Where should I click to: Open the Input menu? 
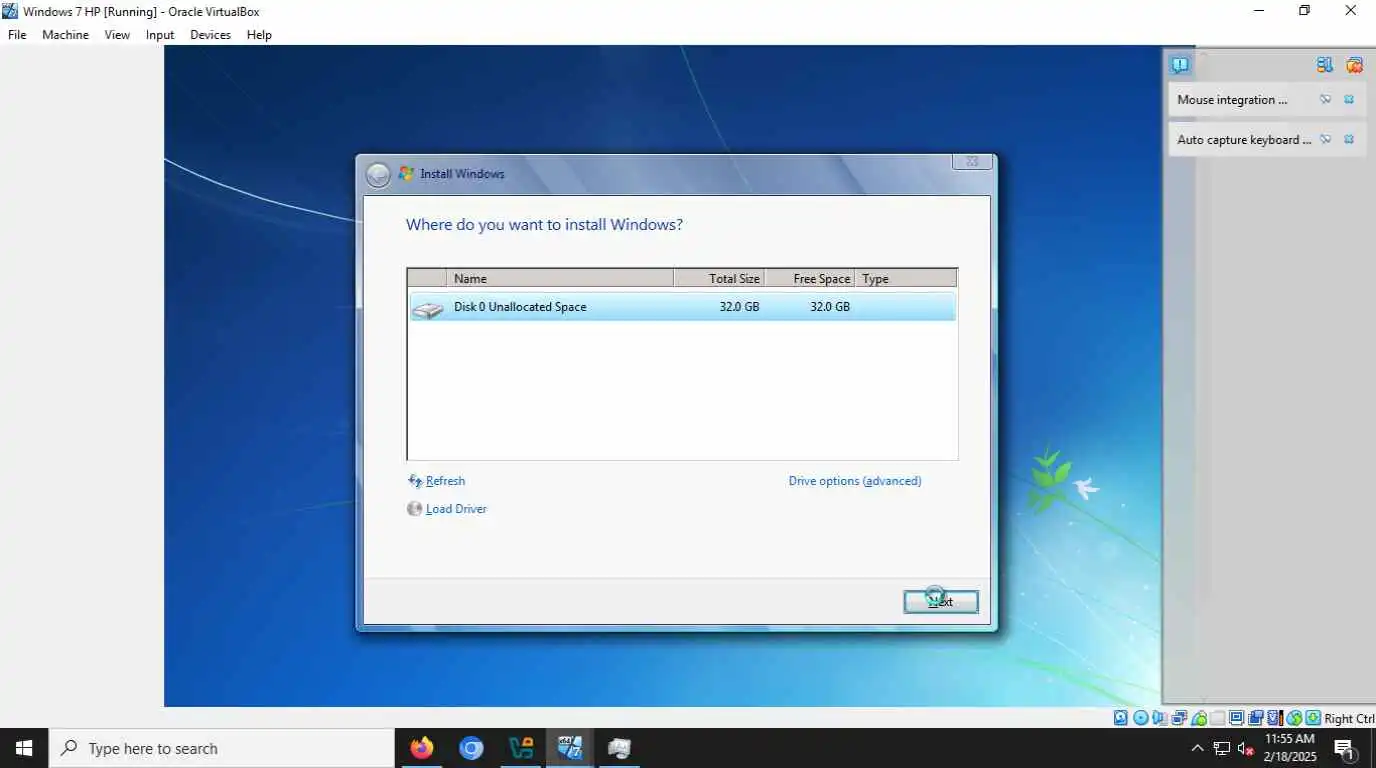pos(160,35)
